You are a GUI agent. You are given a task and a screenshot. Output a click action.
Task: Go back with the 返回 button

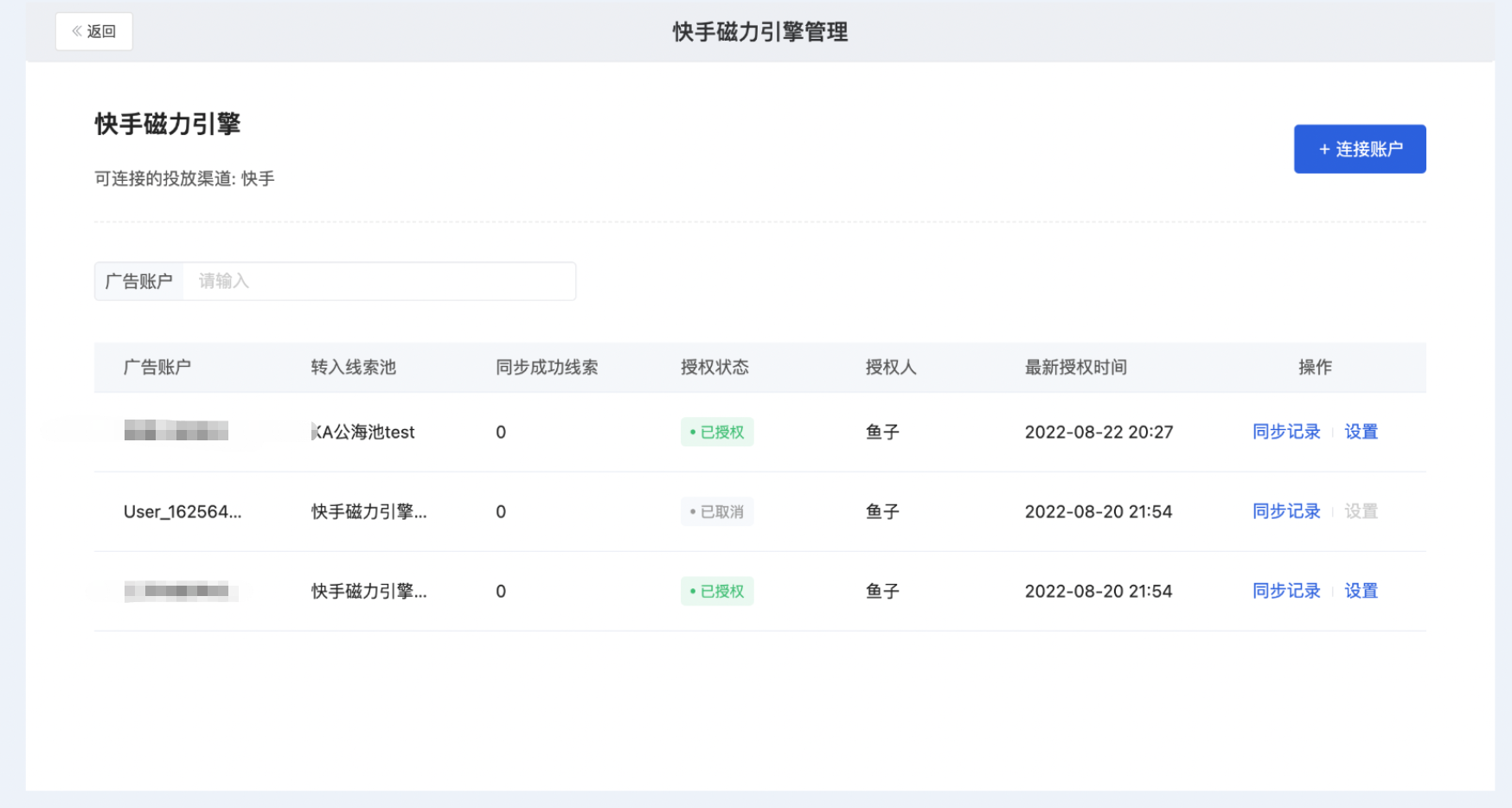coord(93,31)
